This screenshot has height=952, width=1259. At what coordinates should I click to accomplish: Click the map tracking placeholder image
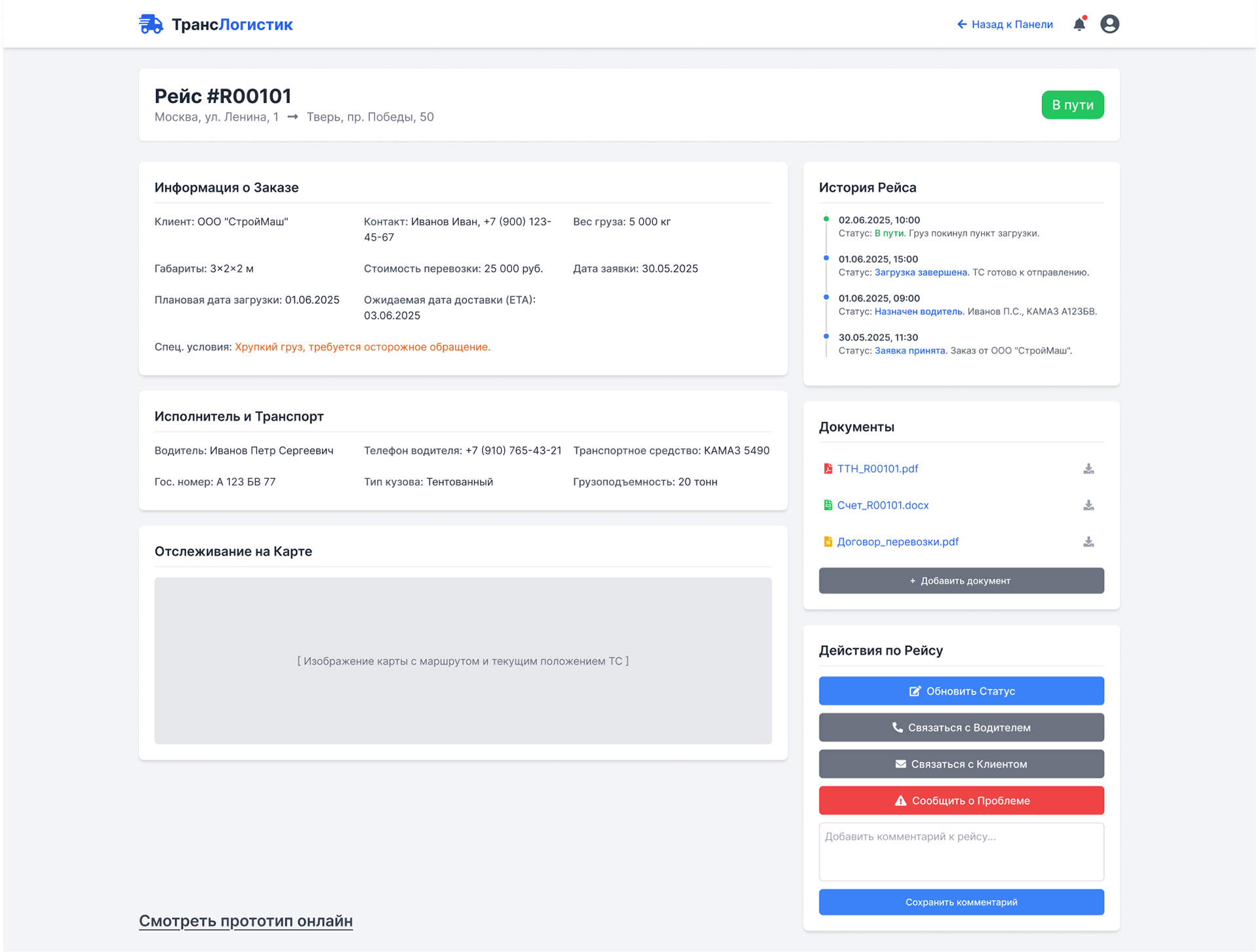[x=463, y=661]
